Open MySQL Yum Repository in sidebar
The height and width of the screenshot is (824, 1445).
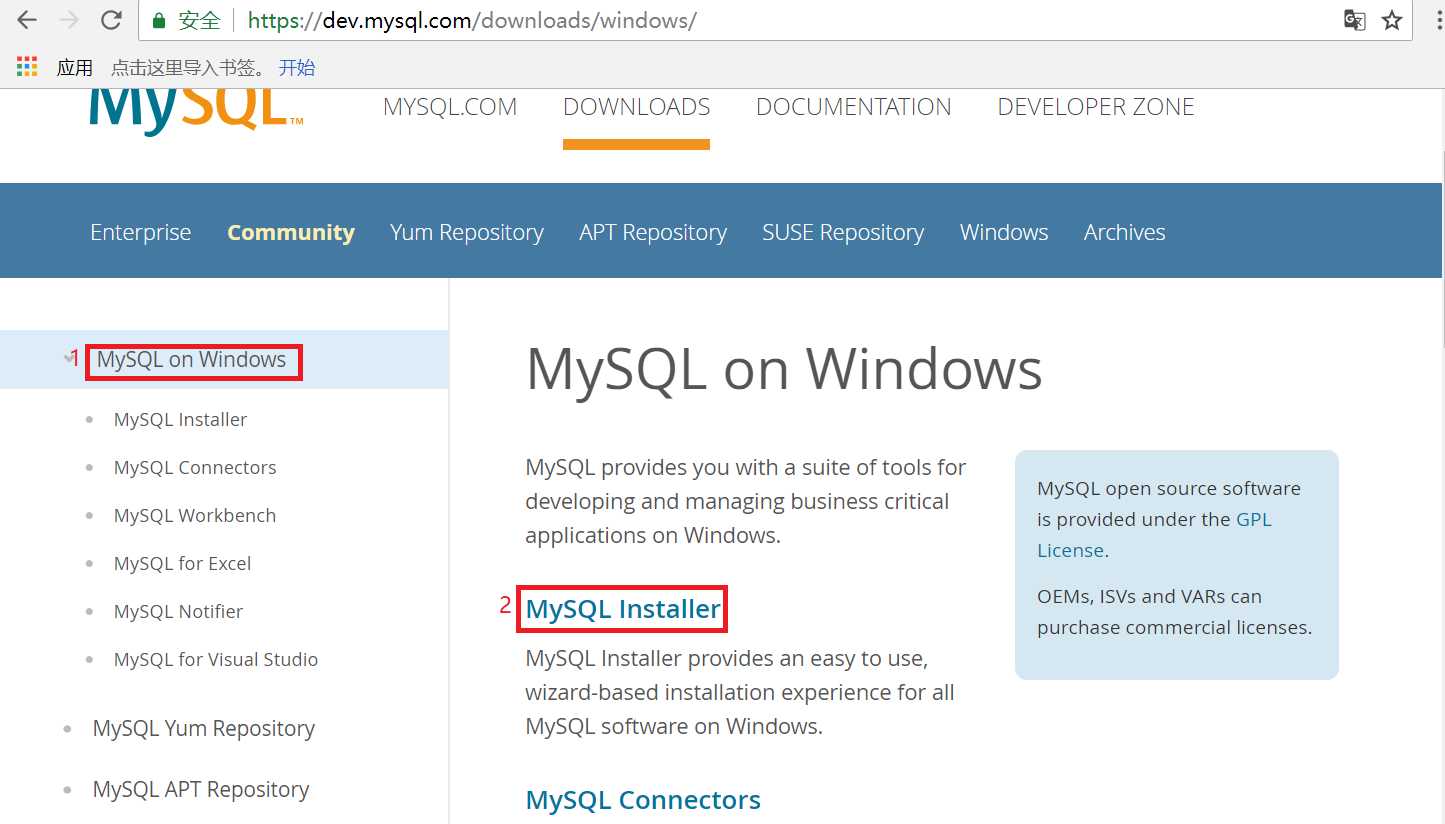(x=204, y=729)
